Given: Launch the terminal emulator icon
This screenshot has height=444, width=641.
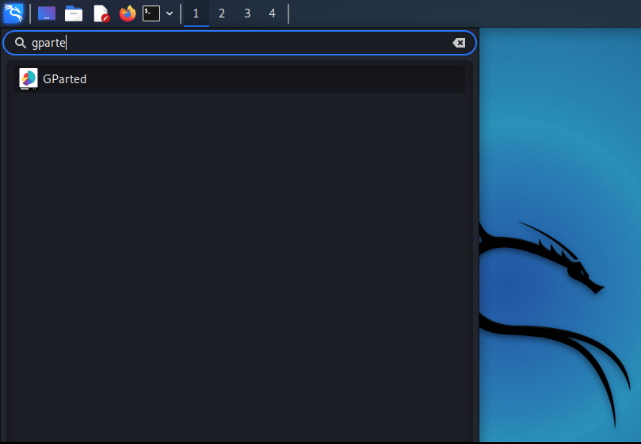Looking at the screenshot, I should tap(151, 13).
